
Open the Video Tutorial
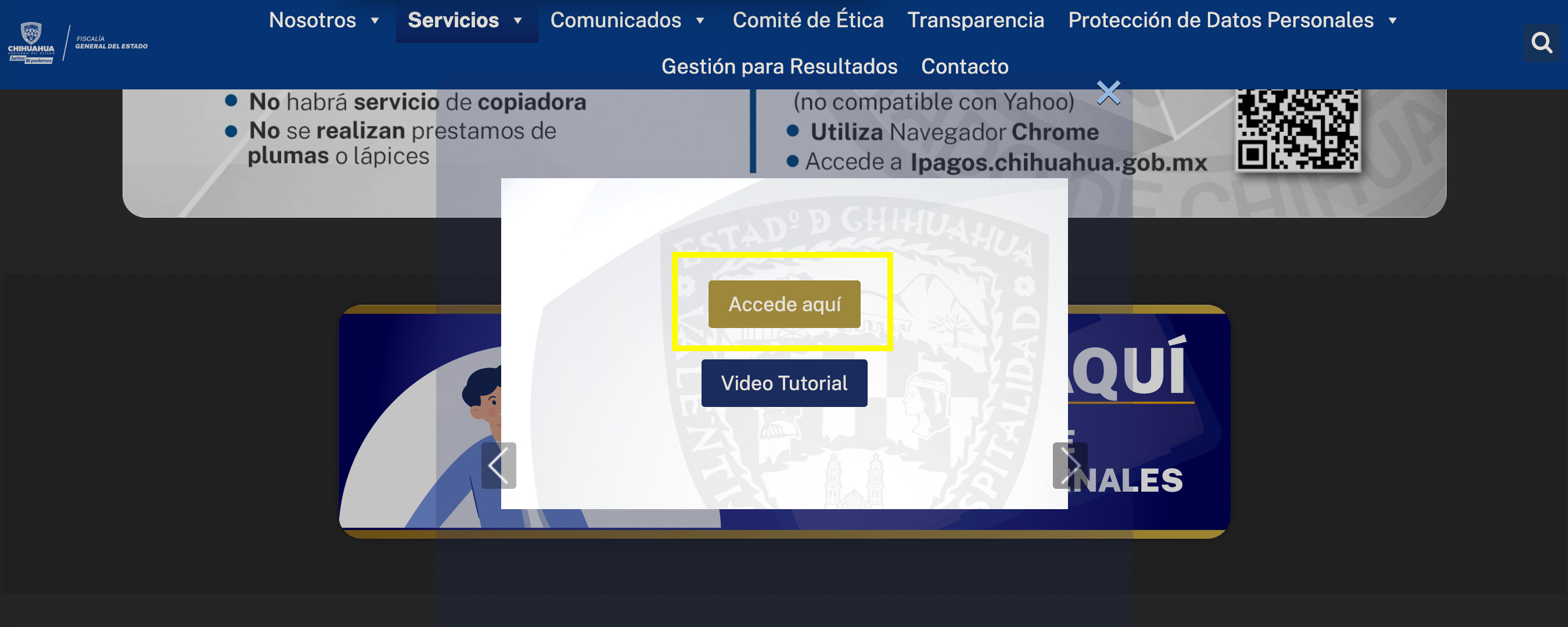coord(784,383)
